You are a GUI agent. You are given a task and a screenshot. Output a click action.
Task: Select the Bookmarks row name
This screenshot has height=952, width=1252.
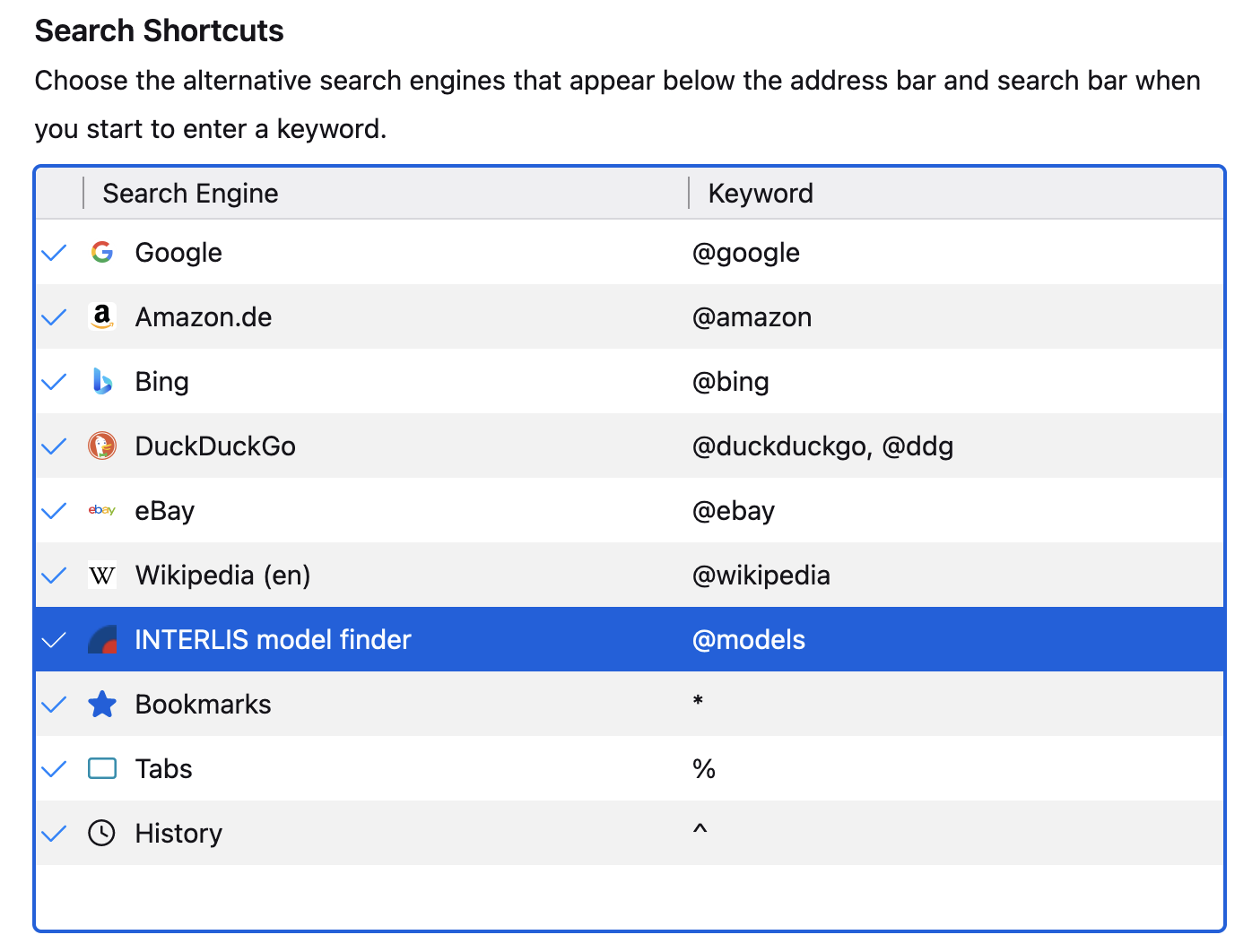(x=204, y=705)
